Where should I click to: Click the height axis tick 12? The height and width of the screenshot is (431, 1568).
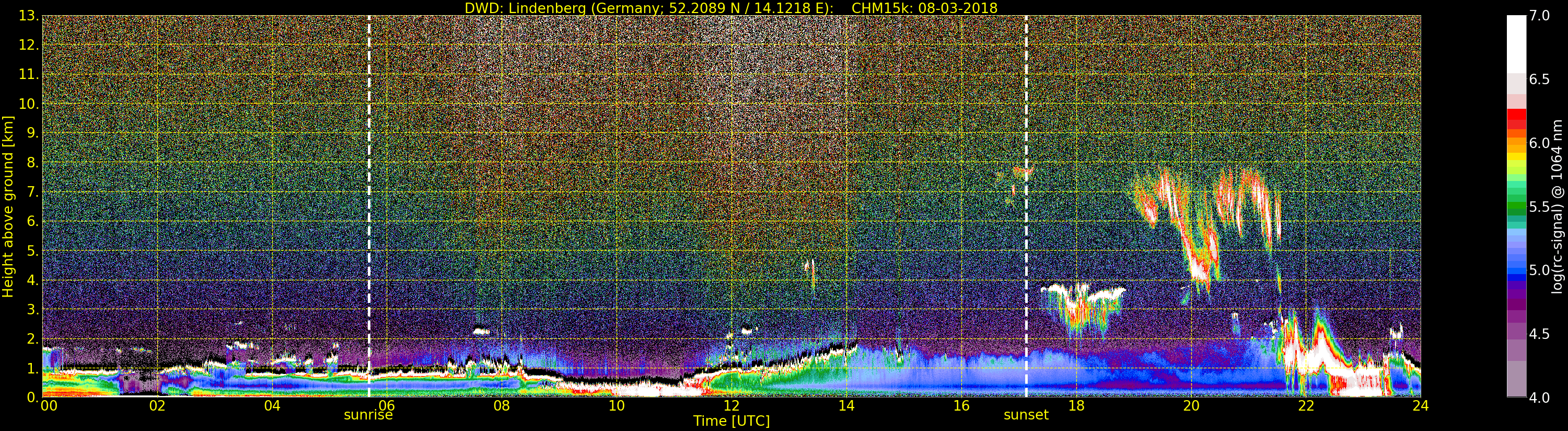(x=29, y=45)
